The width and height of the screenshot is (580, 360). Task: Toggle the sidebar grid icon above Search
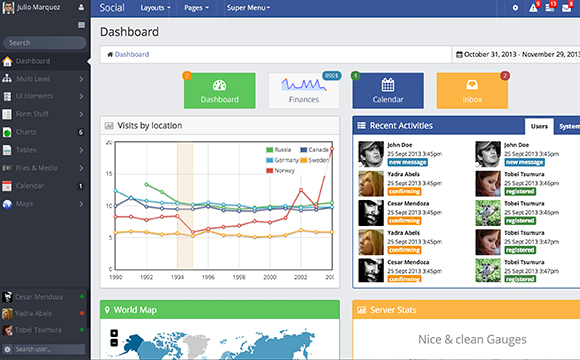point(81,25)
